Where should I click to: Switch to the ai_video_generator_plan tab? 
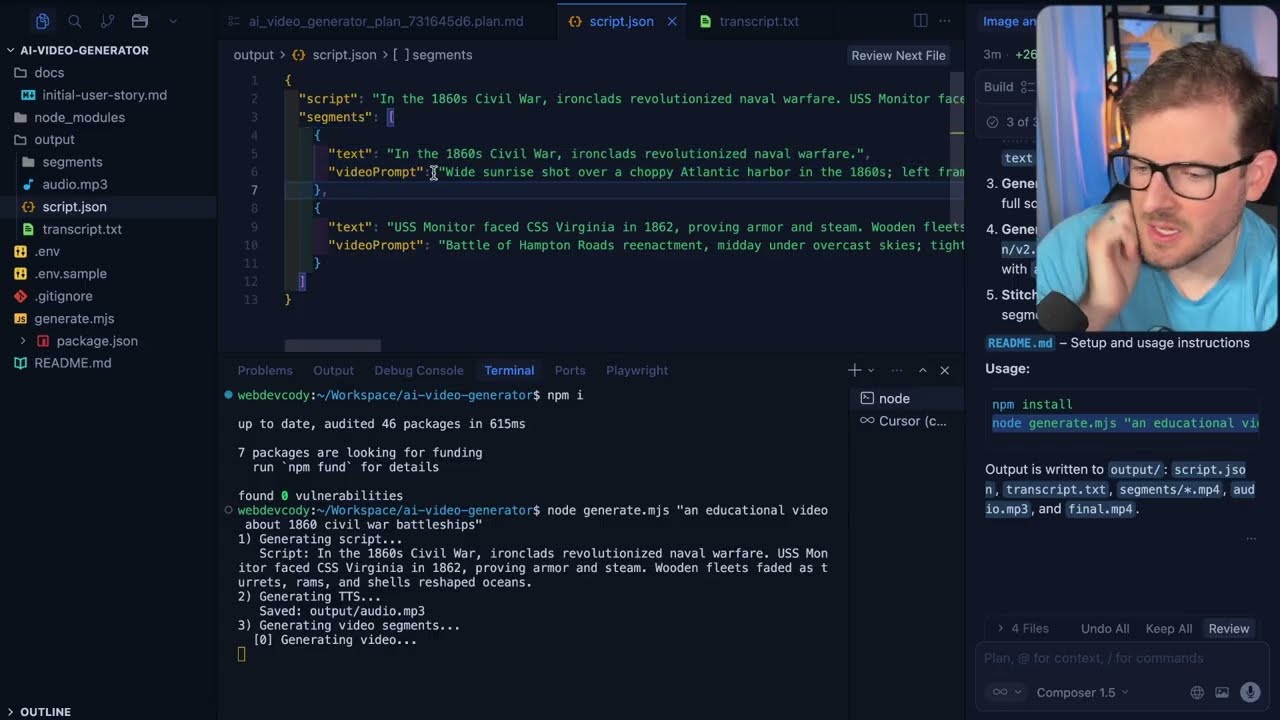[x=386, y=21]
